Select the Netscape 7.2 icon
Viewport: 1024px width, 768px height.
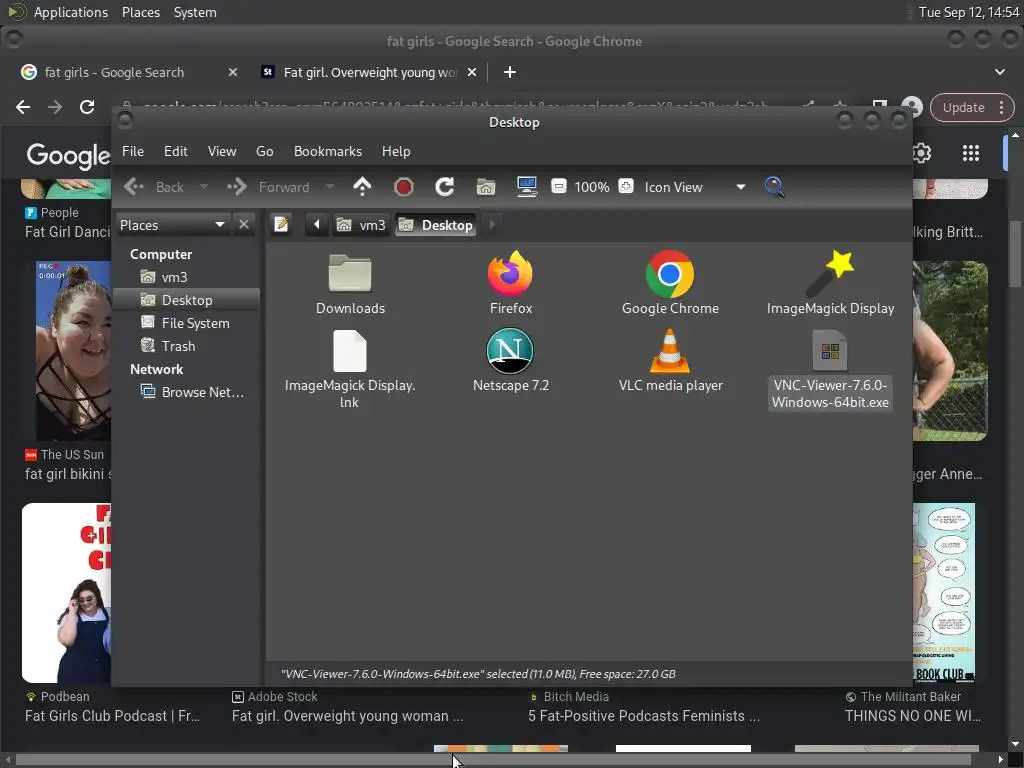[510, 351]
